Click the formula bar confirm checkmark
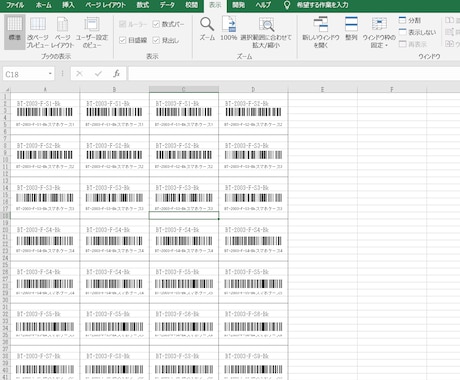Screen dimensions: 460x380 [98, 74]
